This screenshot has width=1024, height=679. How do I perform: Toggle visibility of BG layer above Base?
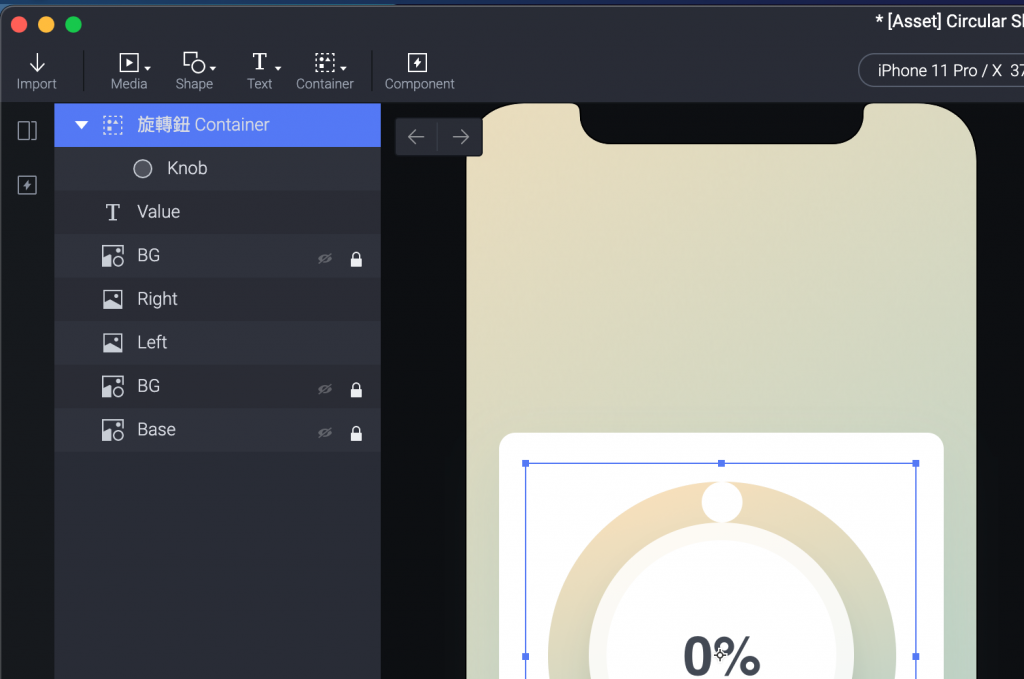point(325,389)
